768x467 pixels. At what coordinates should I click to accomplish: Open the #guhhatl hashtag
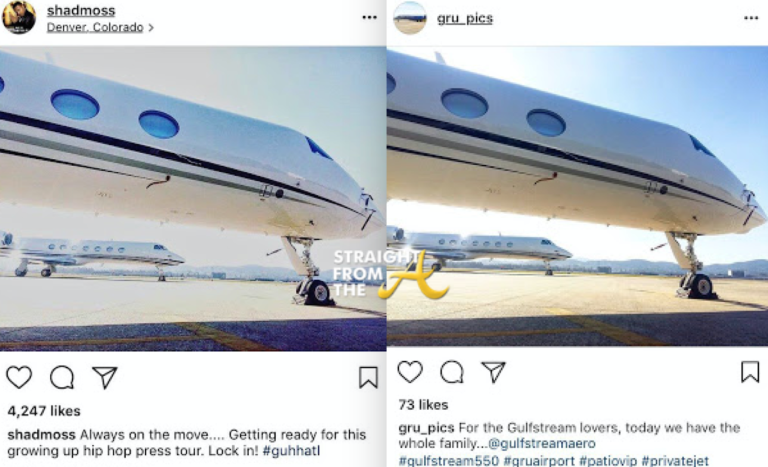click(291, 450)
